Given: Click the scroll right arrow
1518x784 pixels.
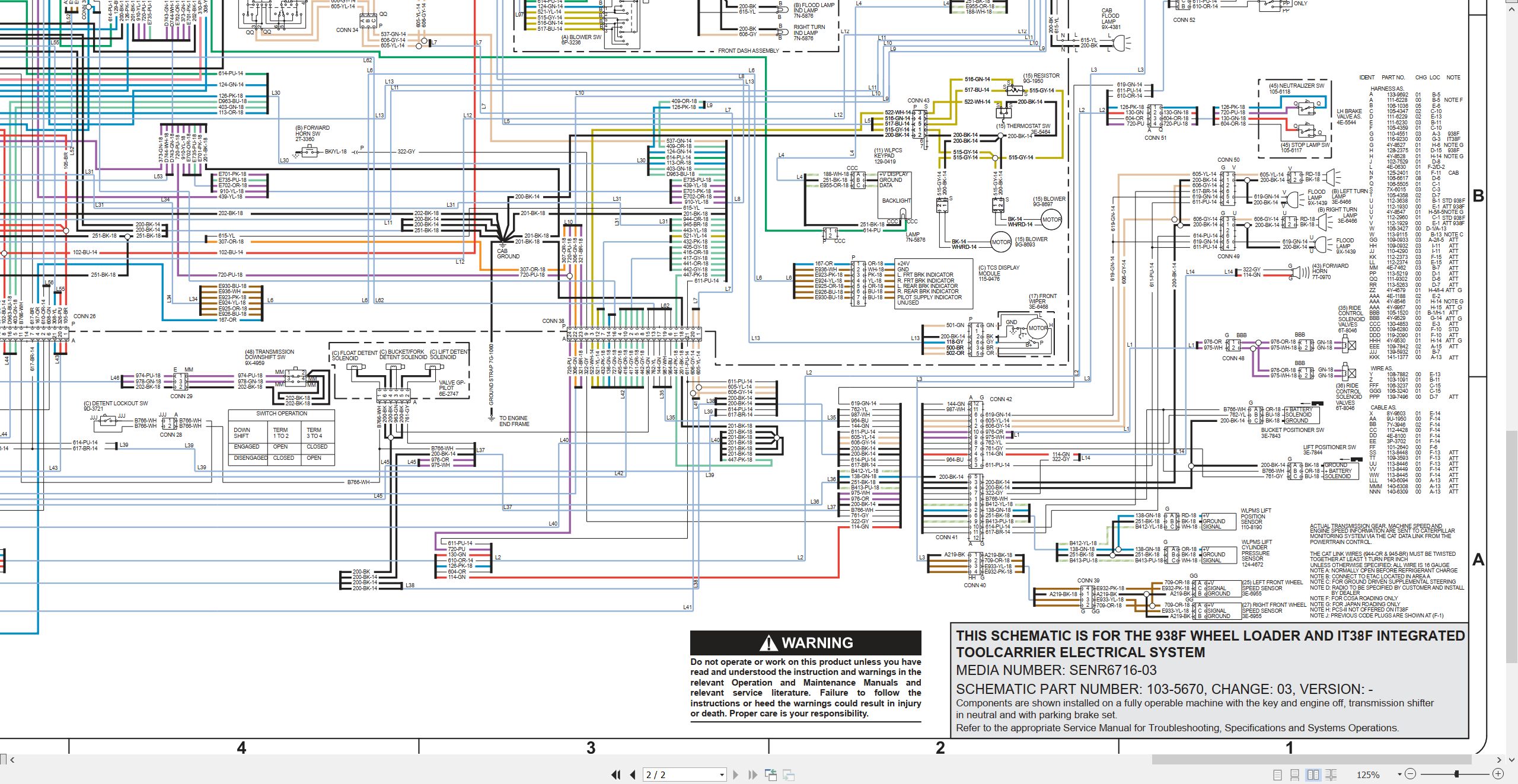Looking at the screenshot, I should tap(1498, 760).
